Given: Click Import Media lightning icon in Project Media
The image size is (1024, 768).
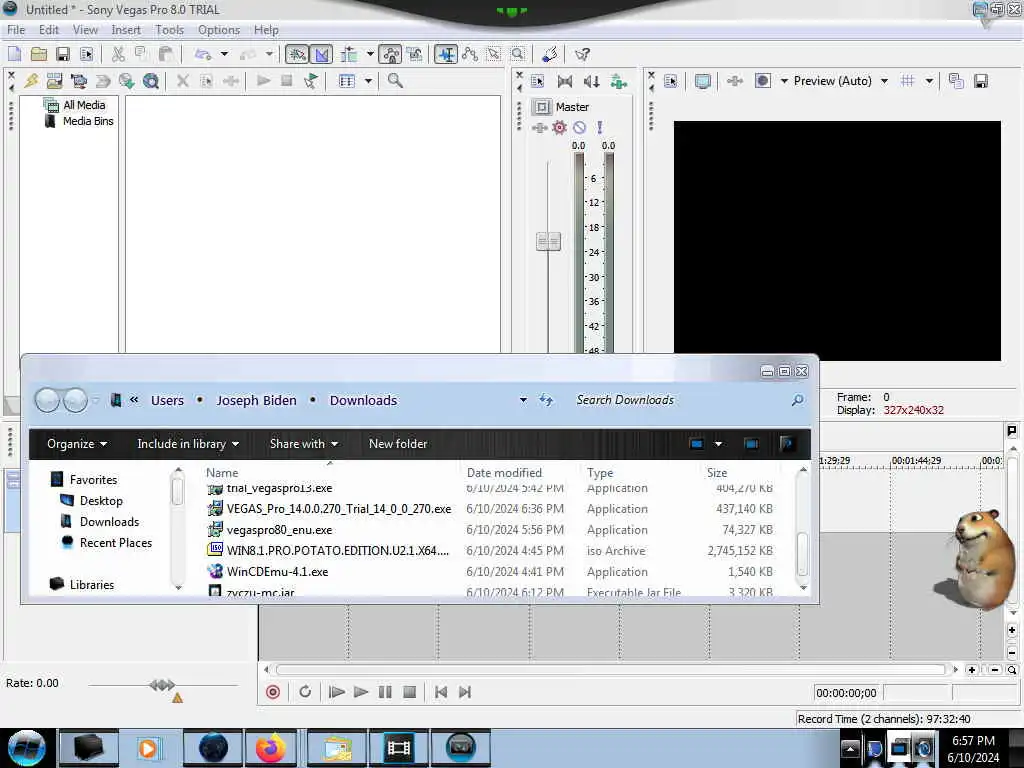Looking at the screenshot, I should 31,81.
